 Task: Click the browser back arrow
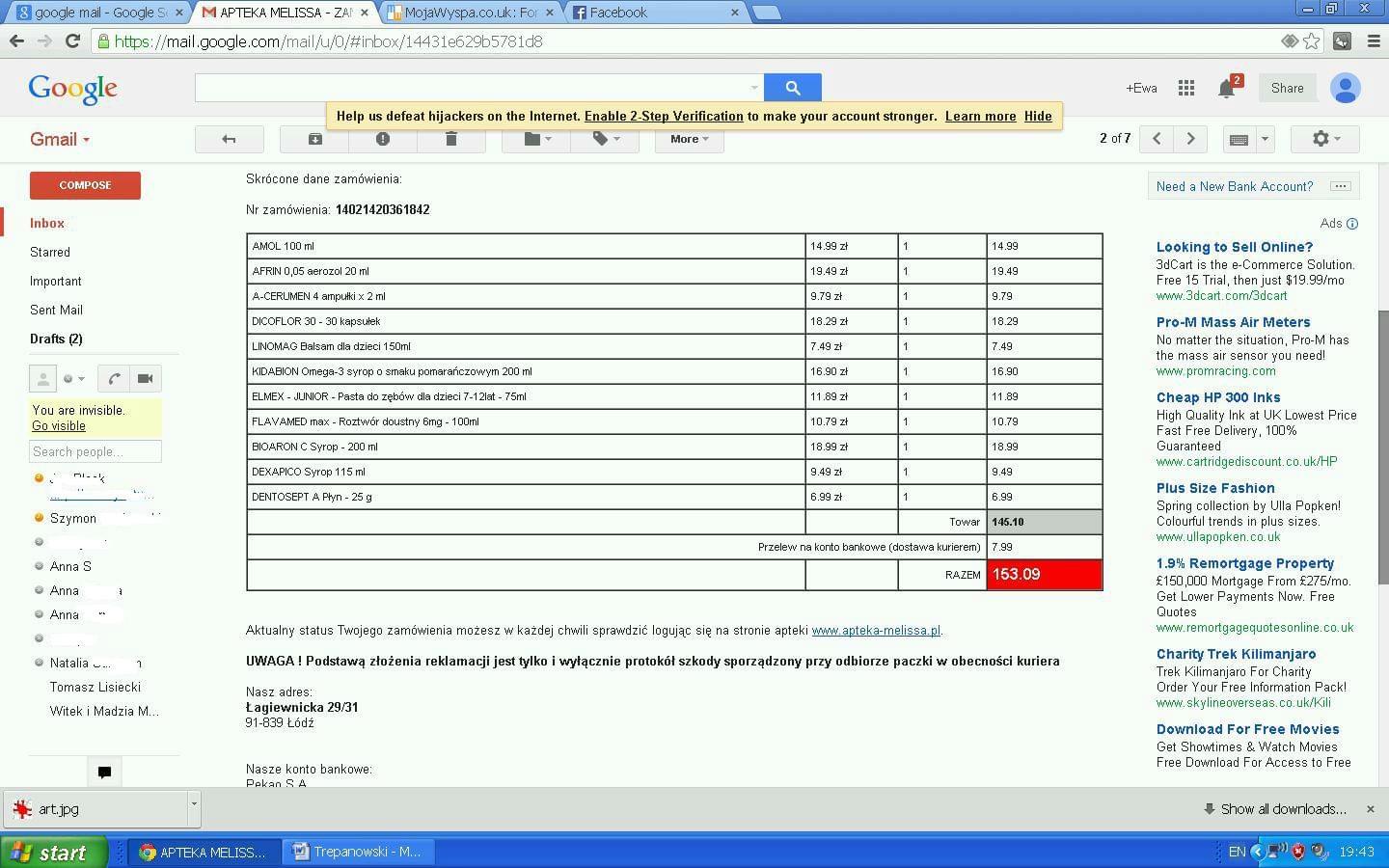tap(16, 41)
